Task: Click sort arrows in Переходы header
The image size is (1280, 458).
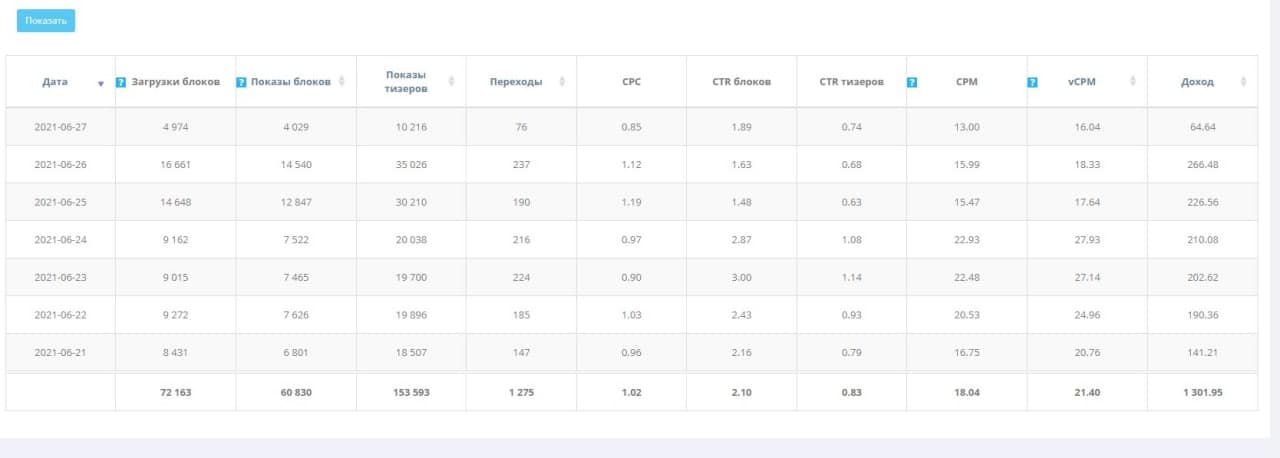Action: [561, 82]
